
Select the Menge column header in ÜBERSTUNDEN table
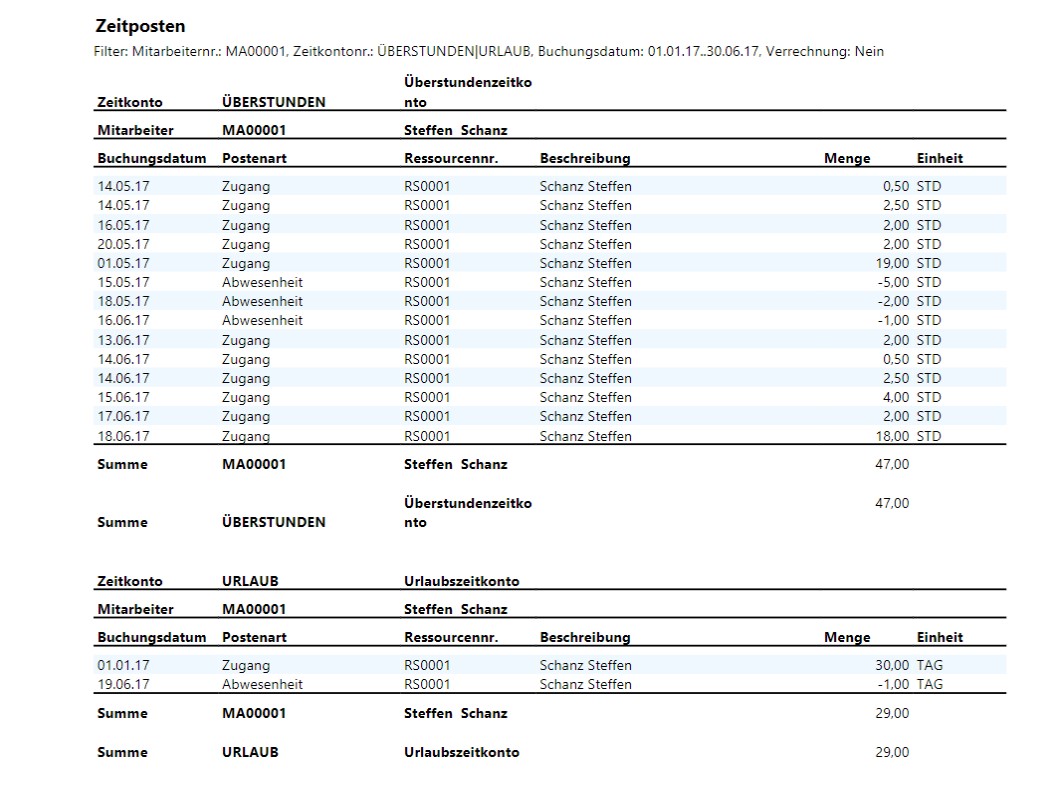coord(847,159)
